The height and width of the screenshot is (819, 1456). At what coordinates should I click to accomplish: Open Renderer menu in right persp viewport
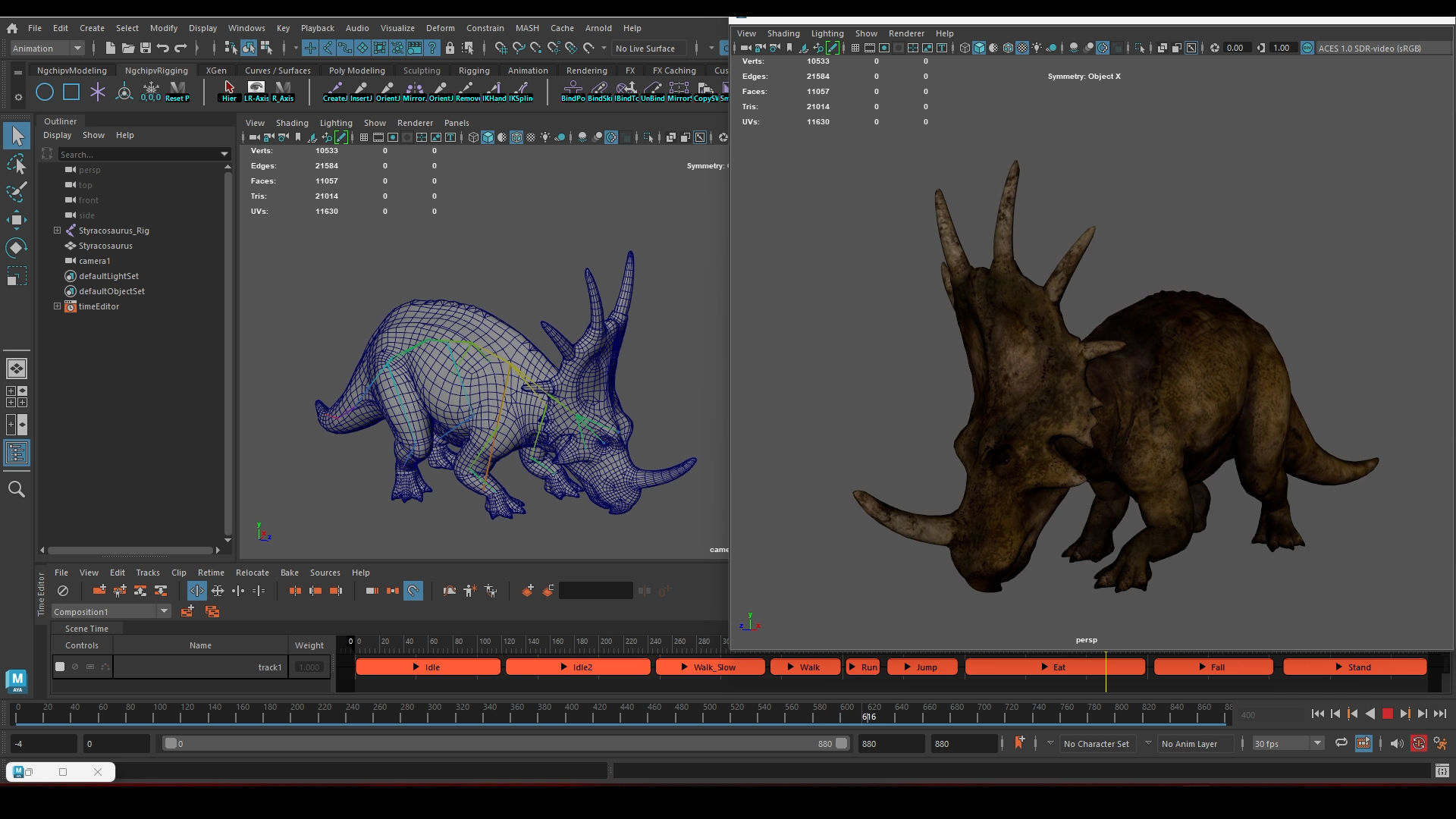(x=906, y=33)
